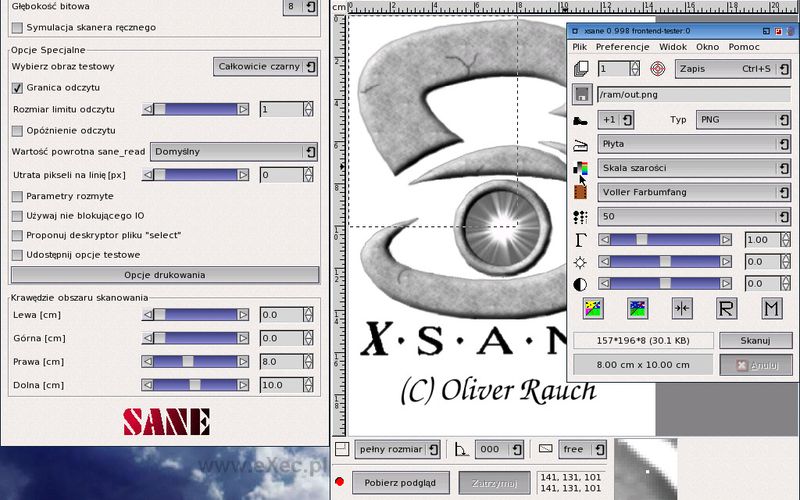This screenshot has height=500, width=800.
Task: Open the Voller Farbumfang dropdown
Action: pos(694,192)
